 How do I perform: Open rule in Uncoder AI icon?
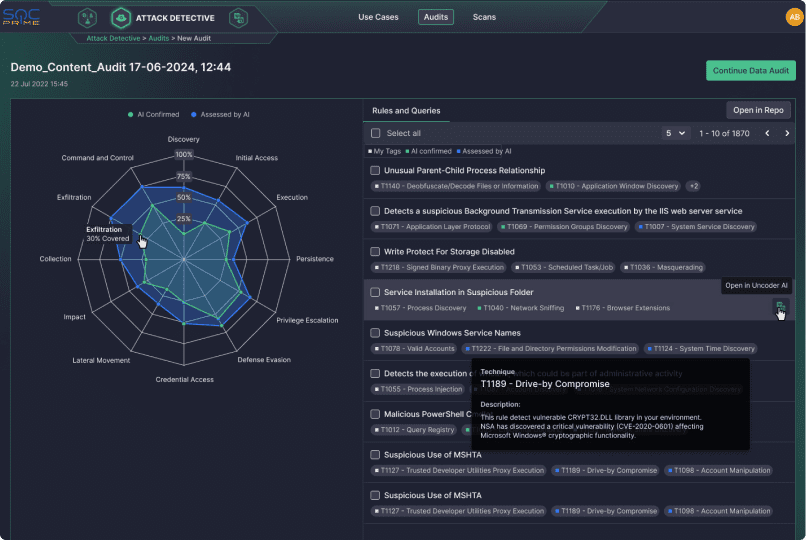tap(780, 308)
